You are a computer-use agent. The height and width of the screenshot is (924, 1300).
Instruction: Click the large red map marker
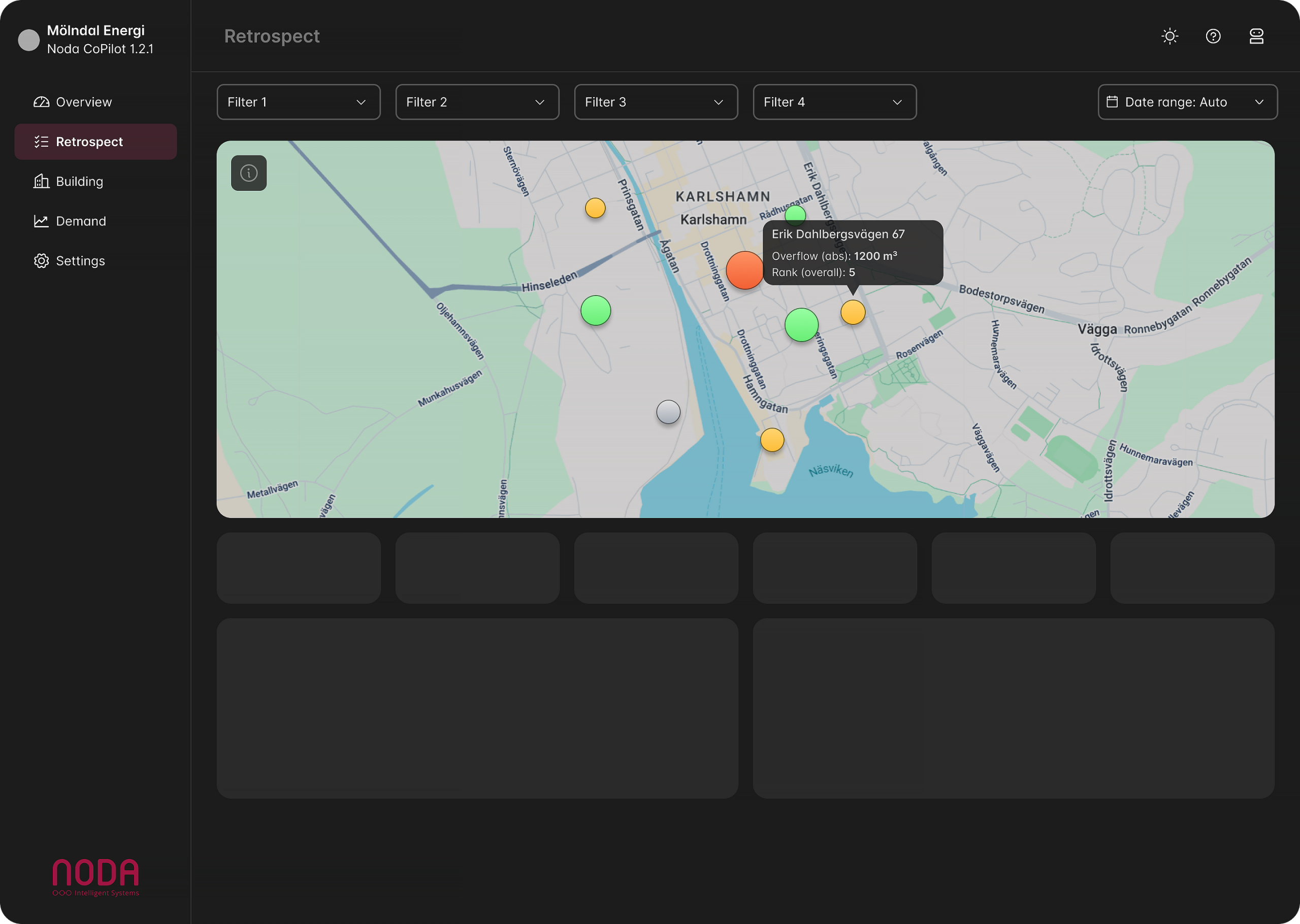[744, 270]
